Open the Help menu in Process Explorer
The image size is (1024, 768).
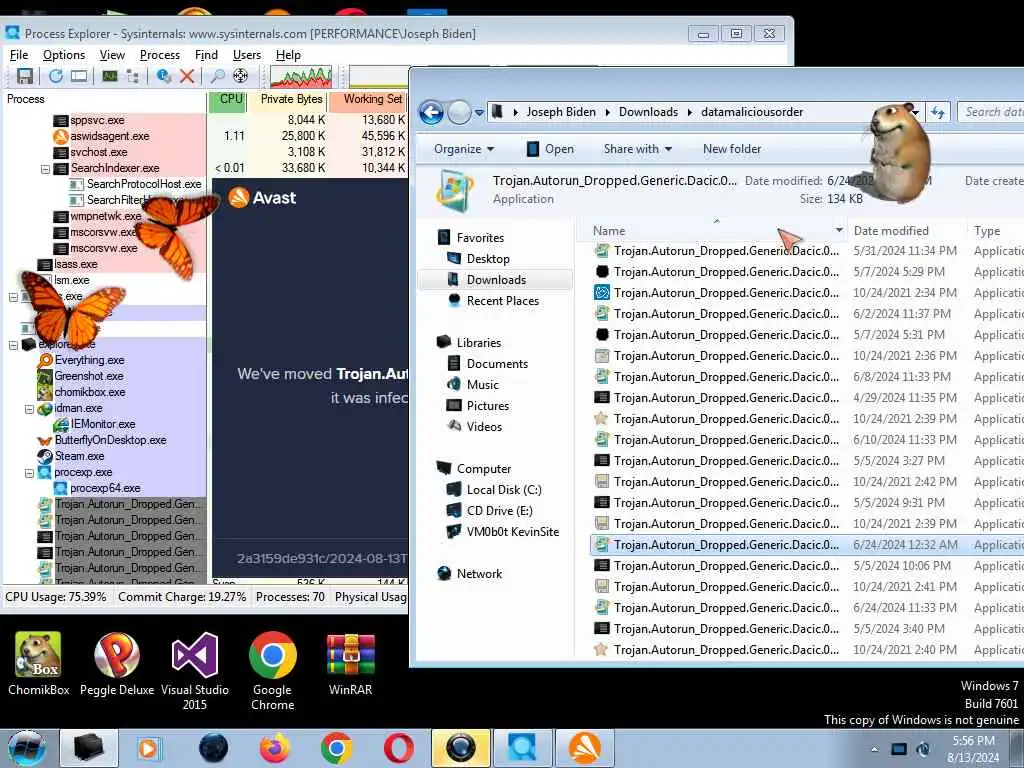288,55
